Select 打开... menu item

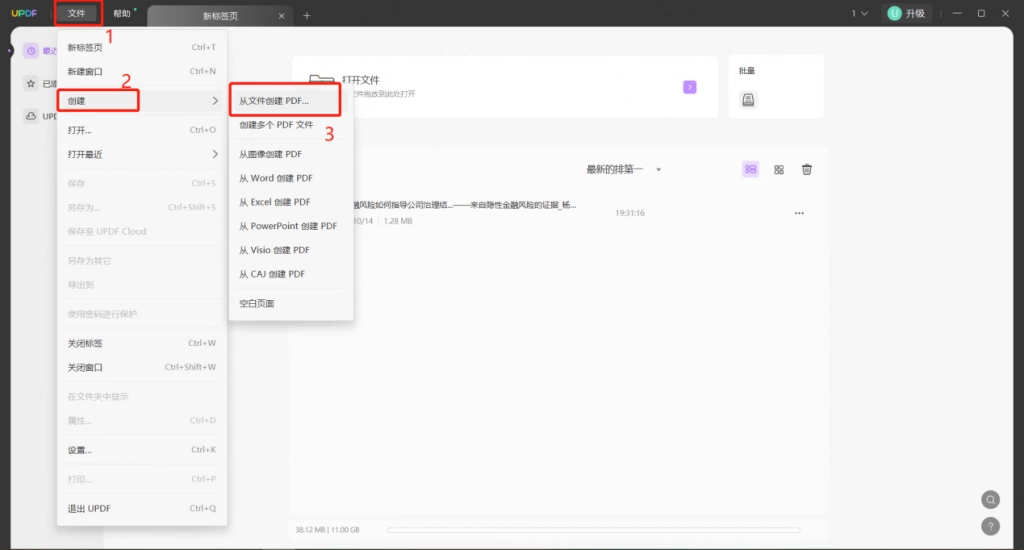(142, 130)
